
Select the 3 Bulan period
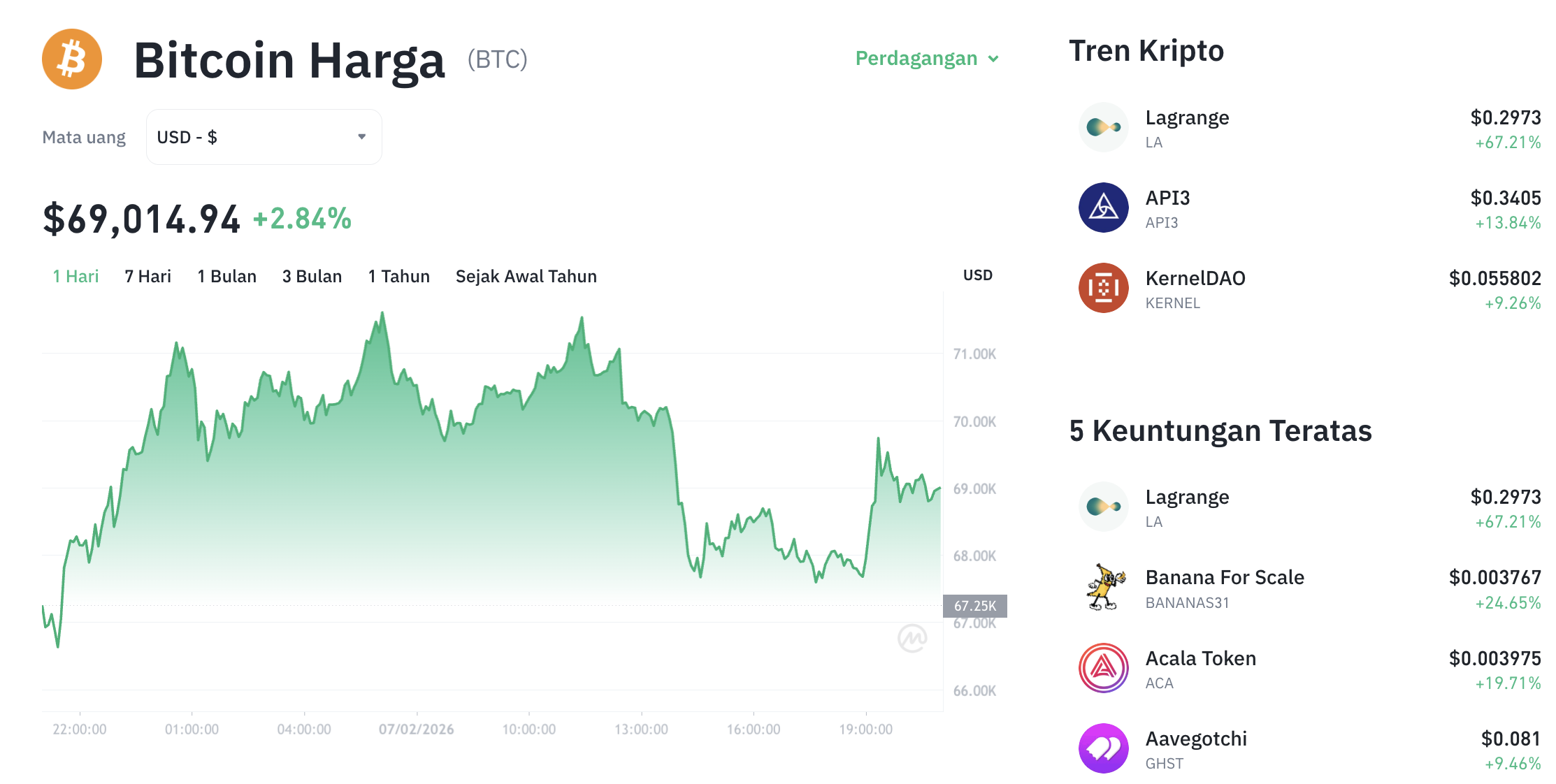coord(312,276)
